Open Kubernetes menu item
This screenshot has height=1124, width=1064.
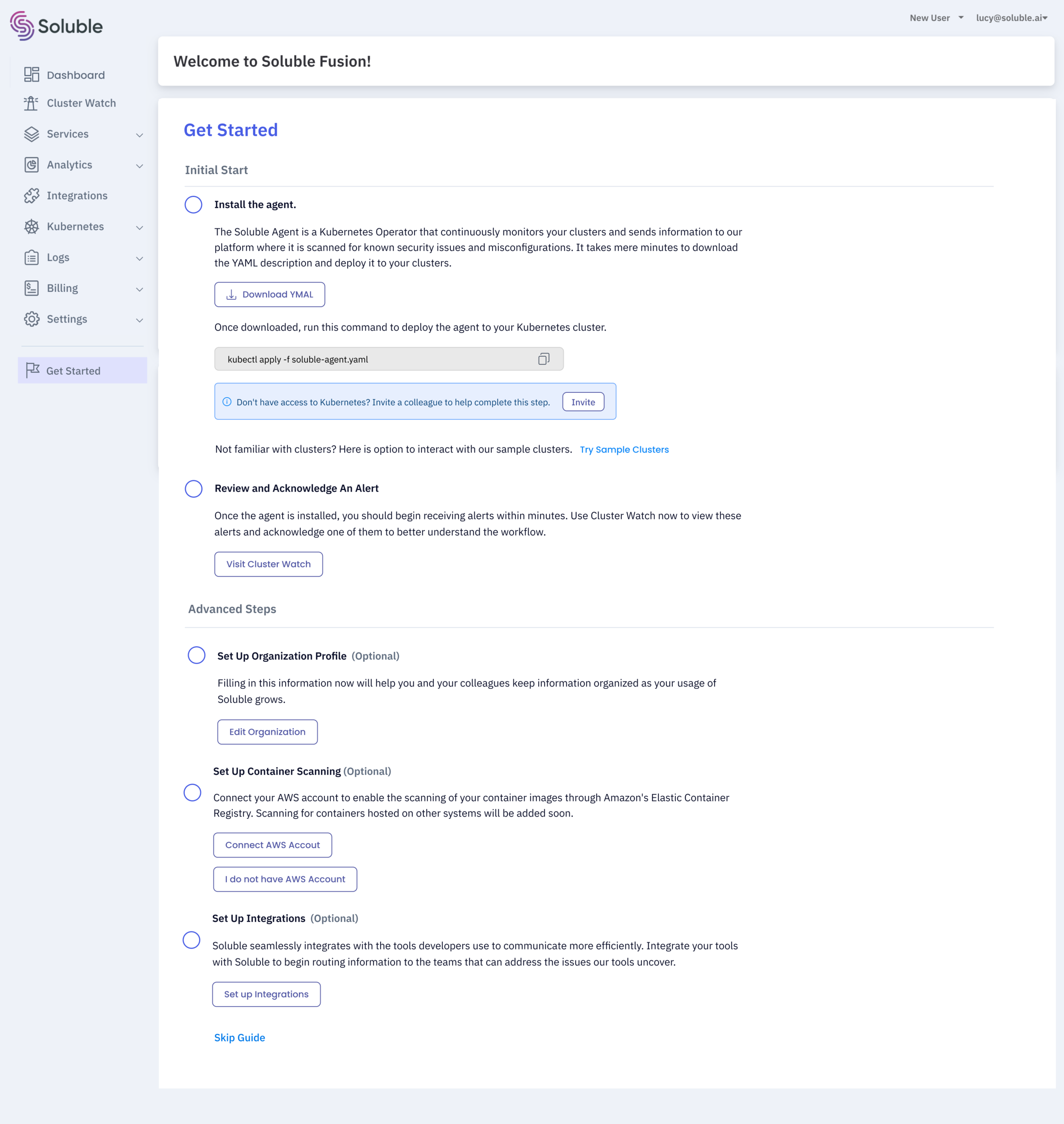75,227
